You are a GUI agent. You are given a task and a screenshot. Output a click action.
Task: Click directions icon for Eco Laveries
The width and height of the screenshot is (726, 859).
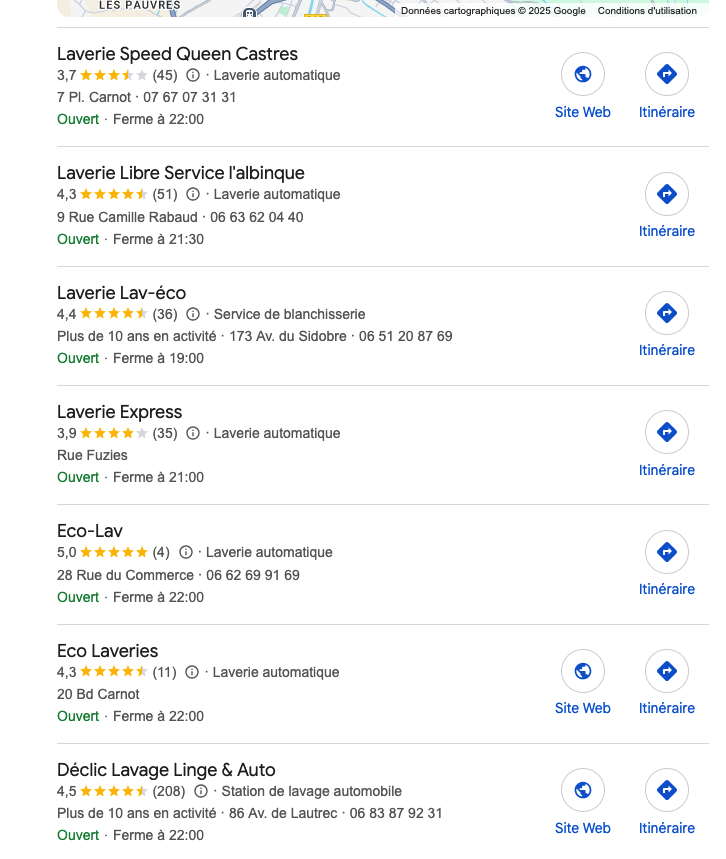point(667,671)
